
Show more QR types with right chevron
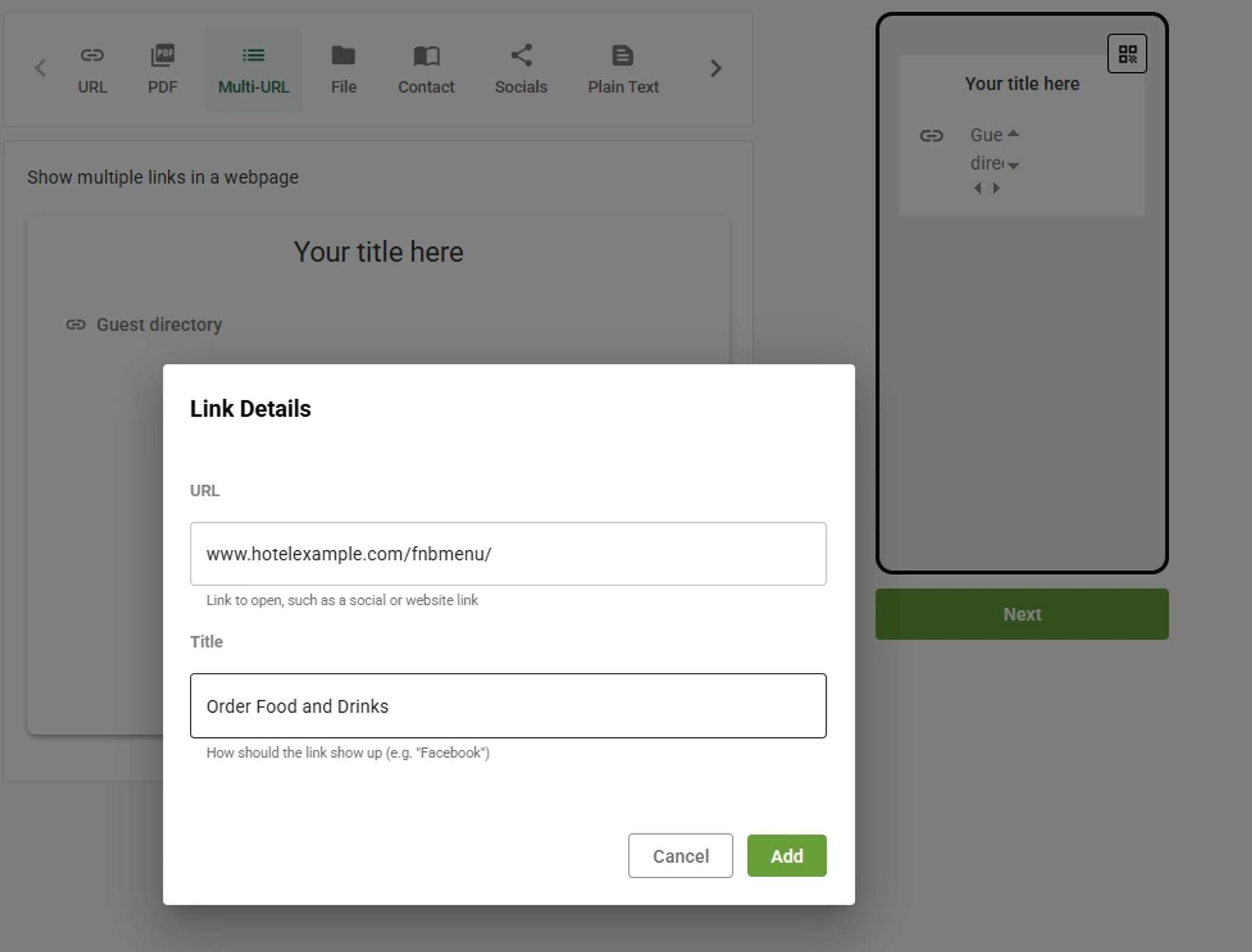(x=716, y=68)
